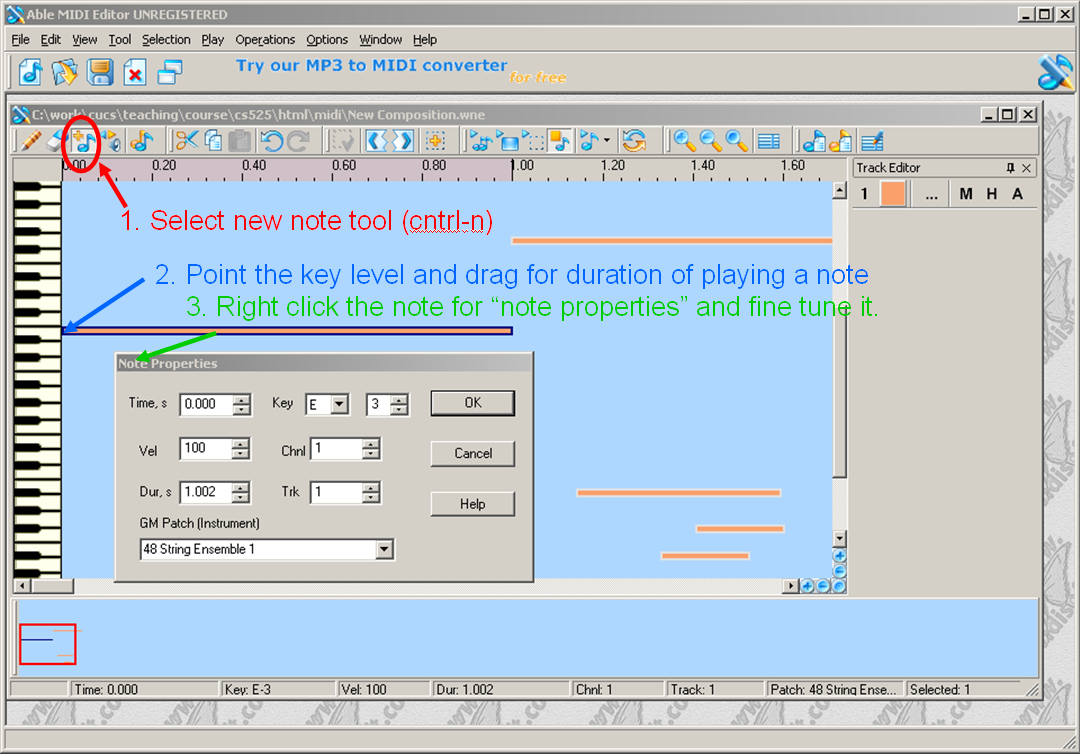1080x756 pixels.
Task: Select the new note tool
Action: pyautogui.click(x=81, y=141)
